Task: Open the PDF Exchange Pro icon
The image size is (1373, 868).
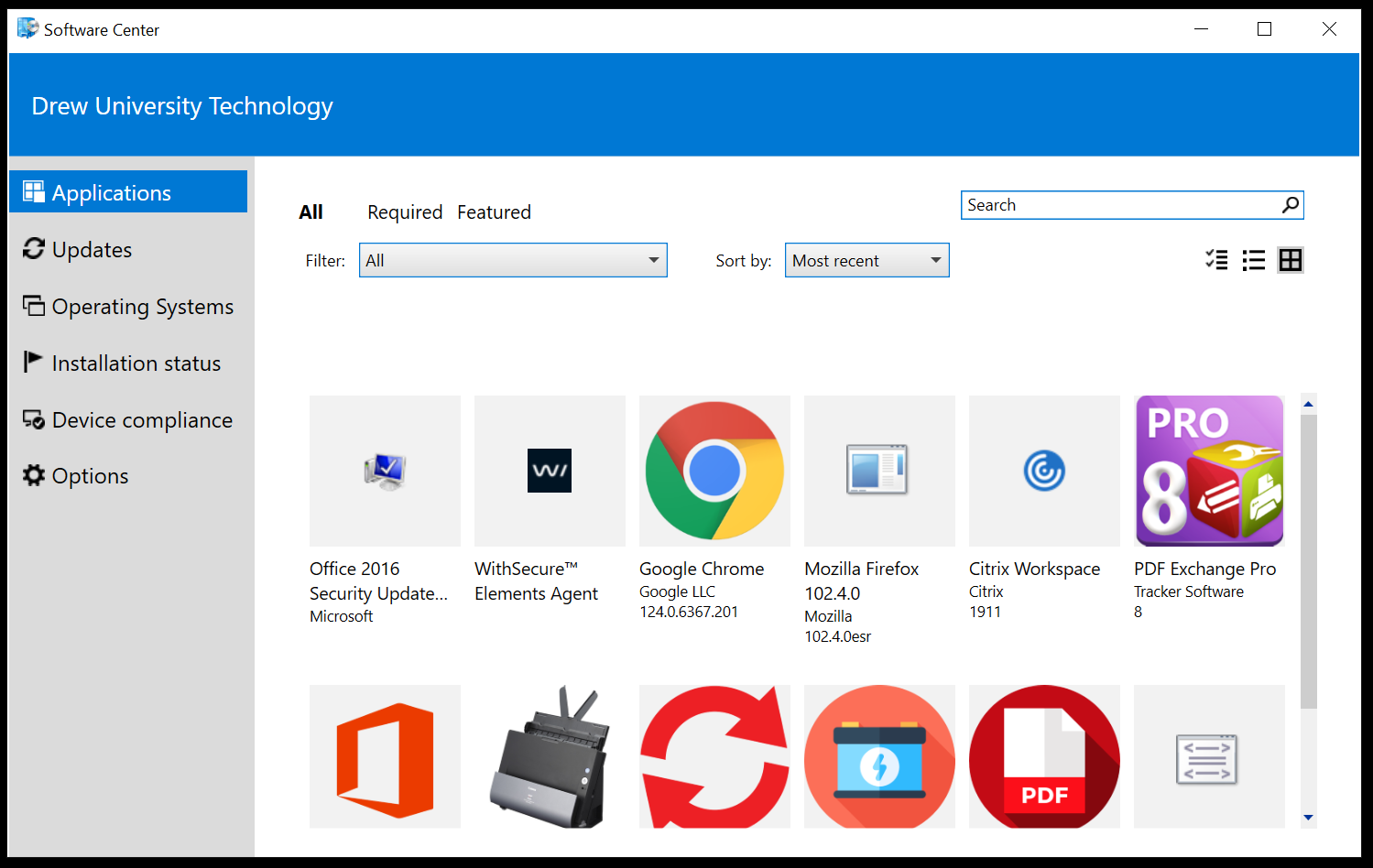Action: tap(1209, 471)
